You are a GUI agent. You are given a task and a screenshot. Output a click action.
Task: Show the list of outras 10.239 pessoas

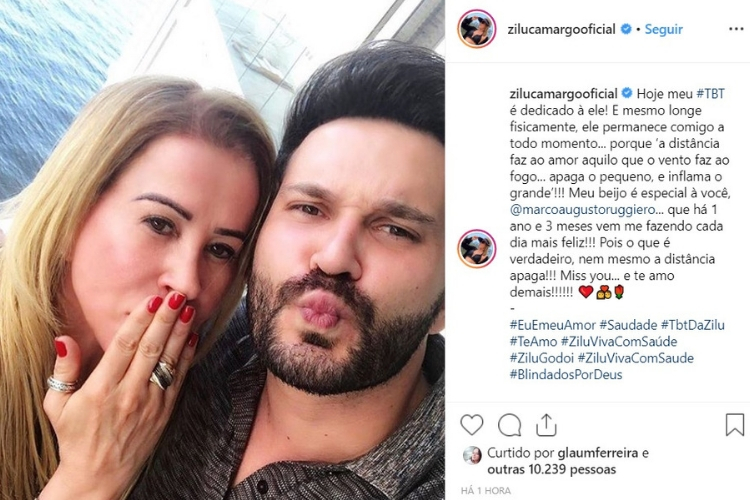(551, 470)
